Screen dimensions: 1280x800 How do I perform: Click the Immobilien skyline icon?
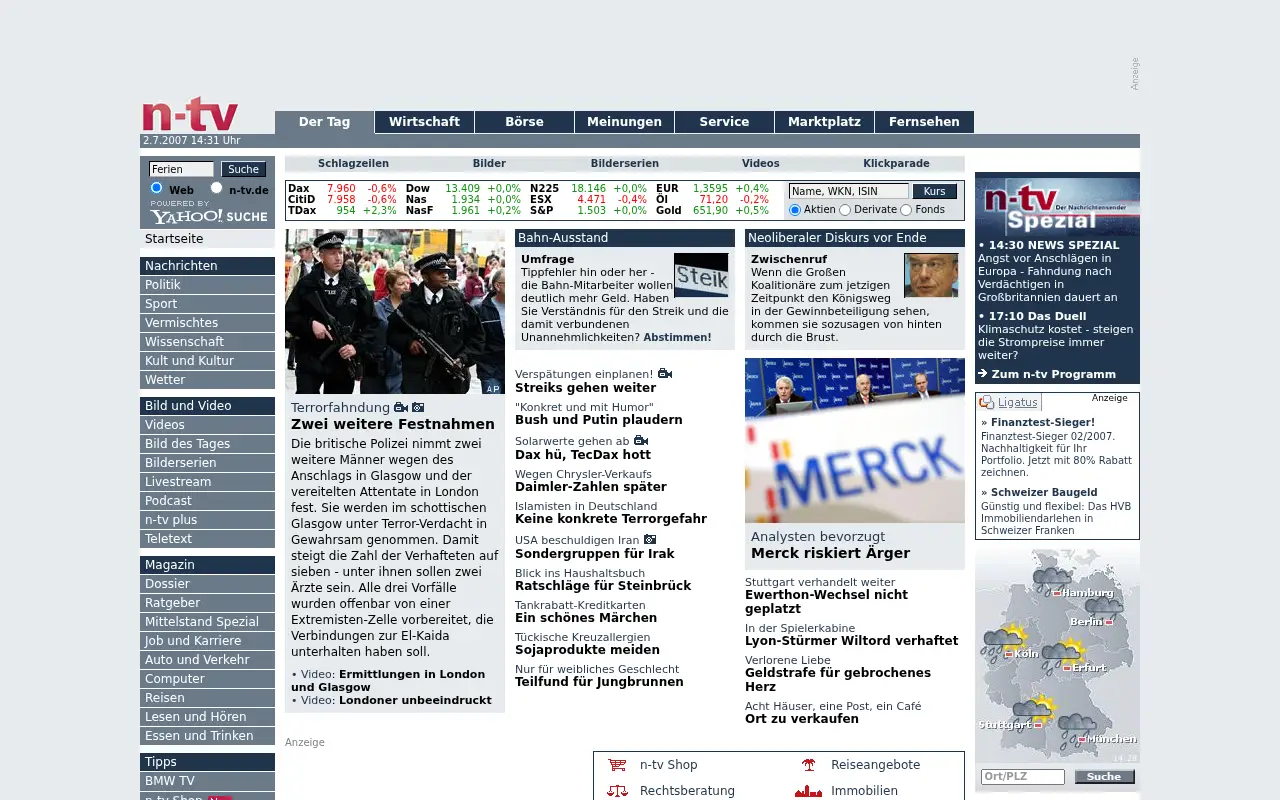tap(808, 791)
